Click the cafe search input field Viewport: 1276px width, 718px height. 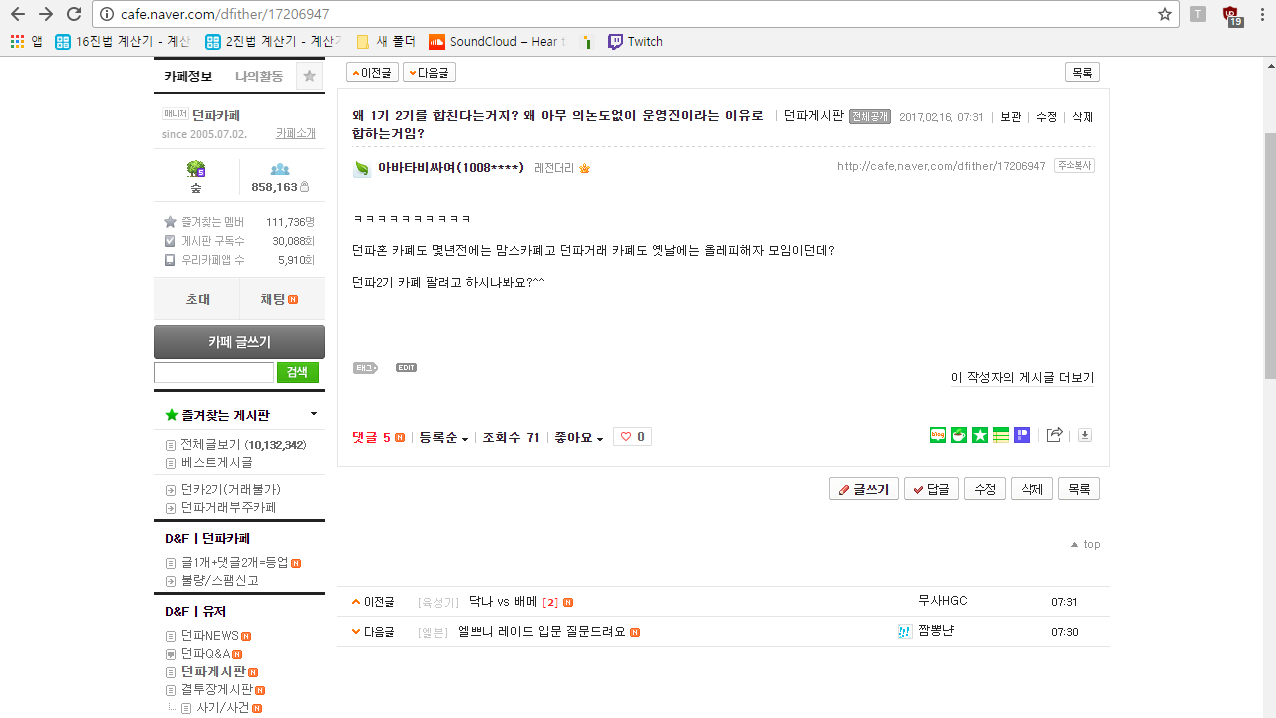(x=214, y=372)
